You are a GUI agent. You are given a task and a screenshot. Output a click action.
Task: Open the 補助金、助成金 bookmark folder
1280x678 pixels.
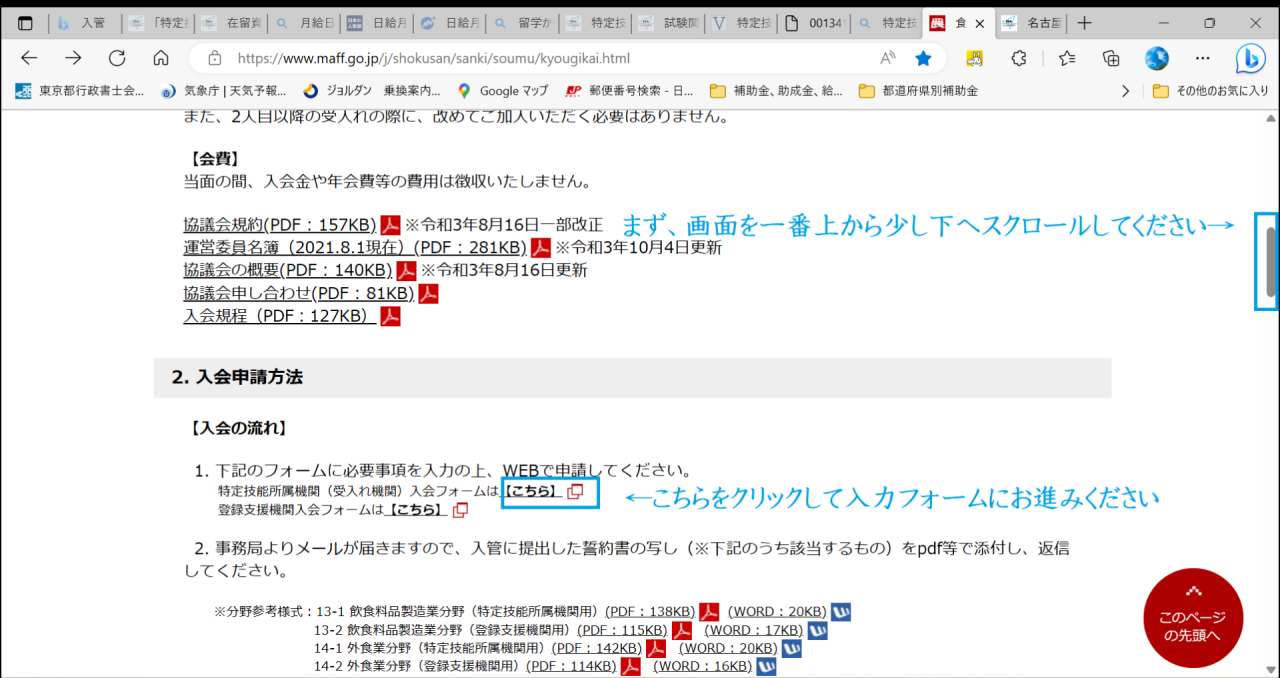tap(776, 91)
